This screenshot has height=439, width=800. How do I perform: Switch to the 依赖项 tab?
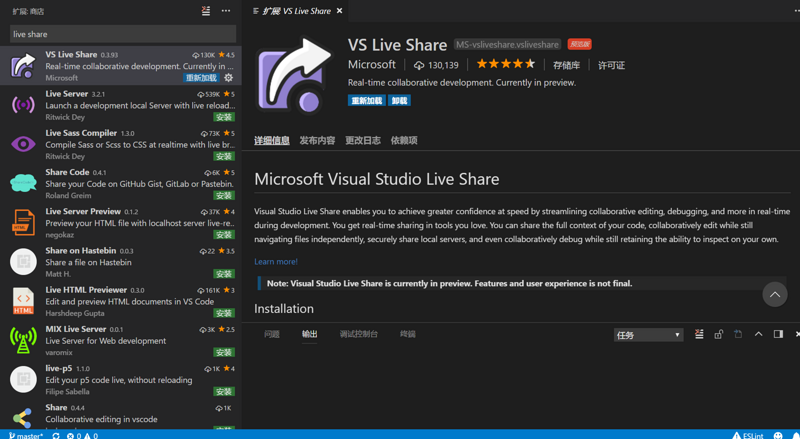pos(404,140)
